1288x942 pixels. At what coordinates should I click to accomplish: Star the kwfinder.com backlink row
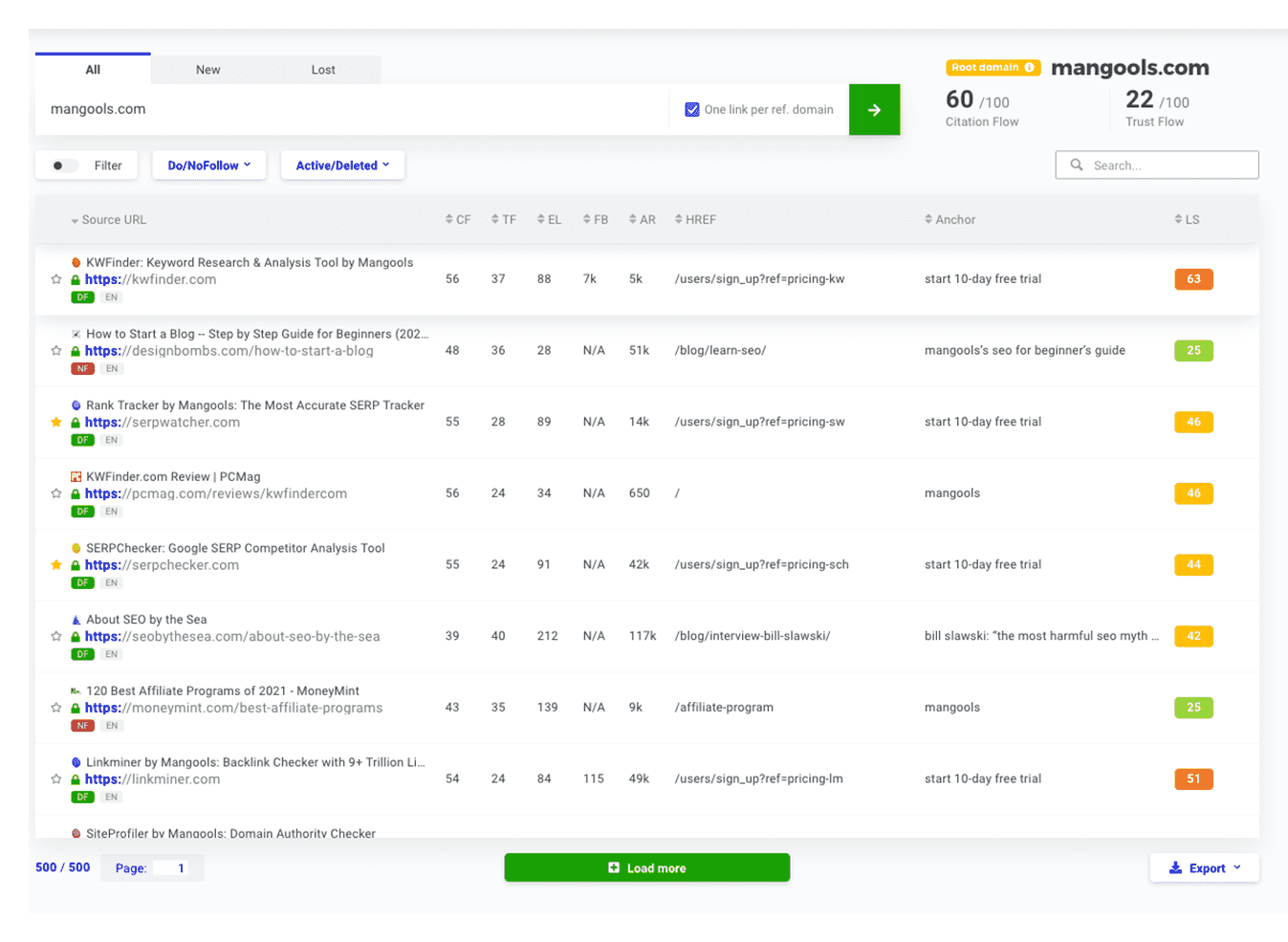56,279
